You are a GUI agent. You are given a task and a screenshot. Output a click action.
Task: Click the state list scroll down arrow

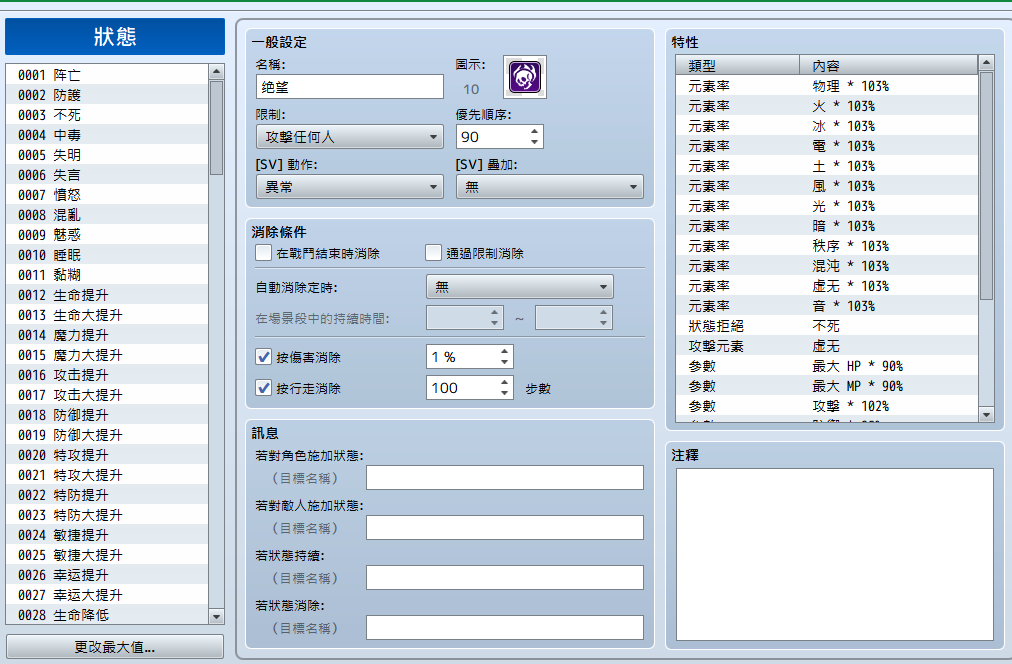(x=216, y=617)
